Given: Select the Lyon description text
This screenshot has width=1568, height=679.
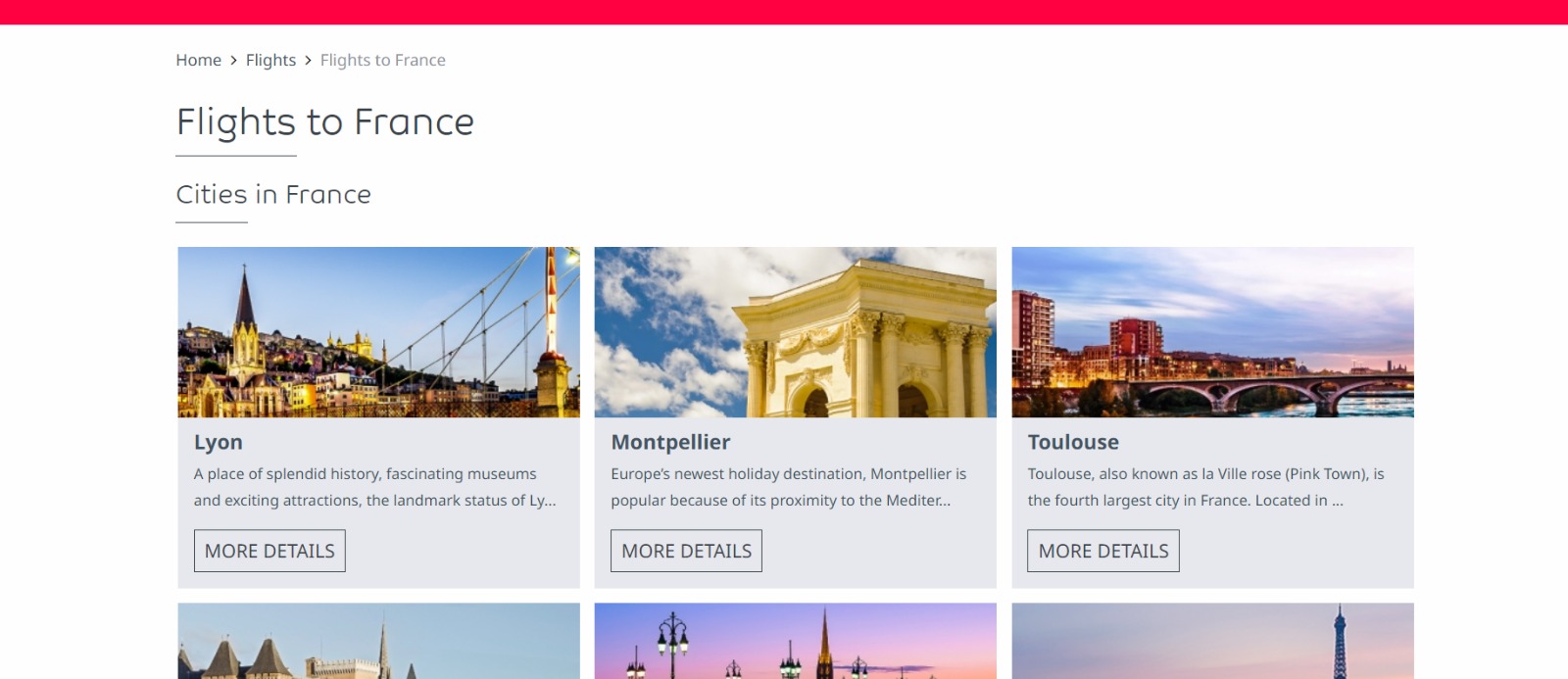Looking at the screenshot, I should click(374, 487).
